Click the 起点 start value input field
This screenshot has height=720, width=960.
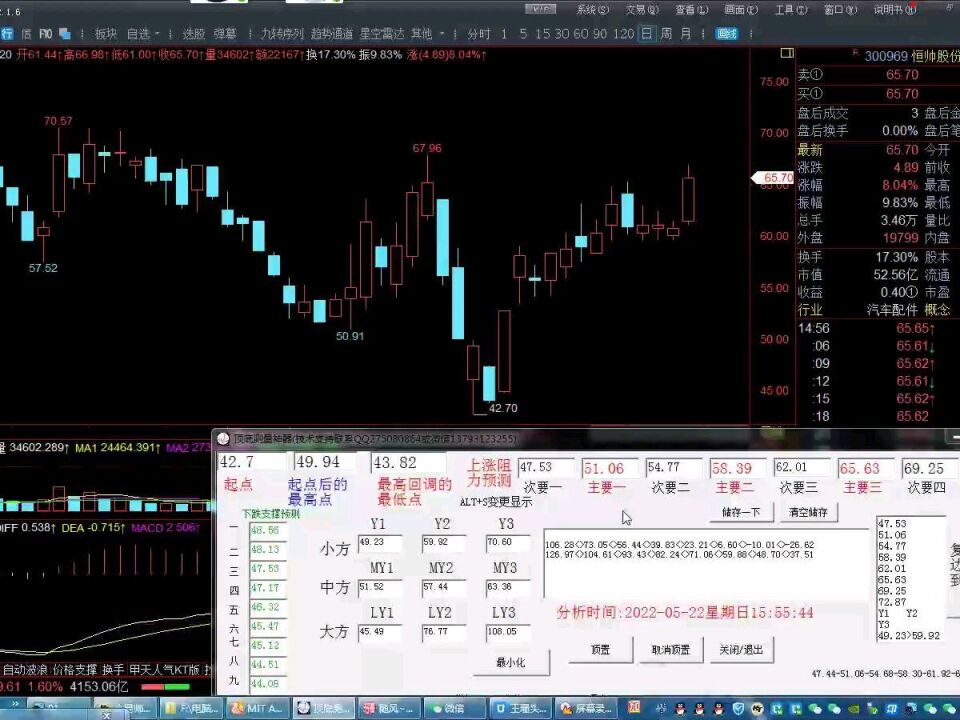250,461
